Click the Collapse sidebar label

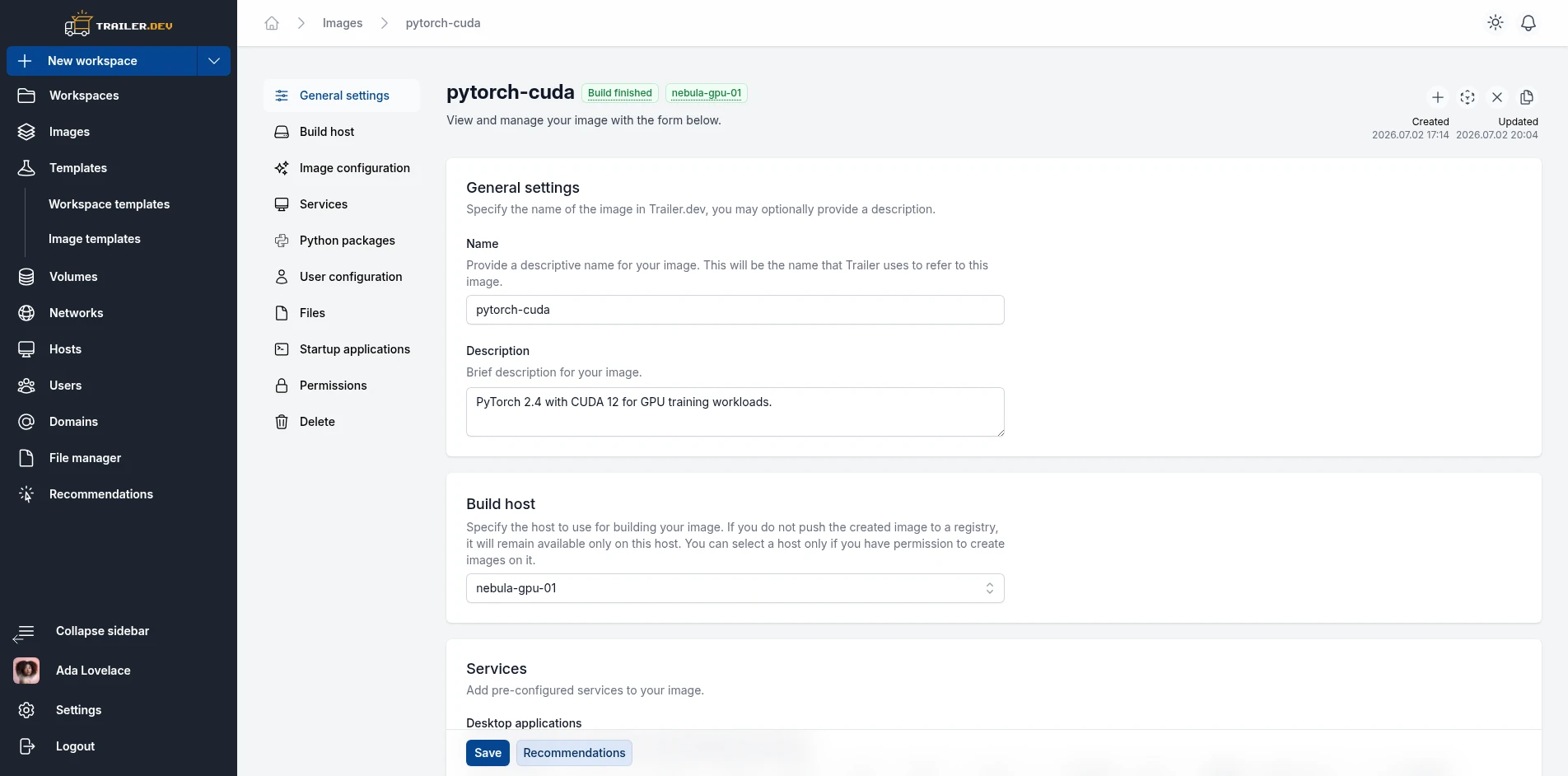click(102, 631)
